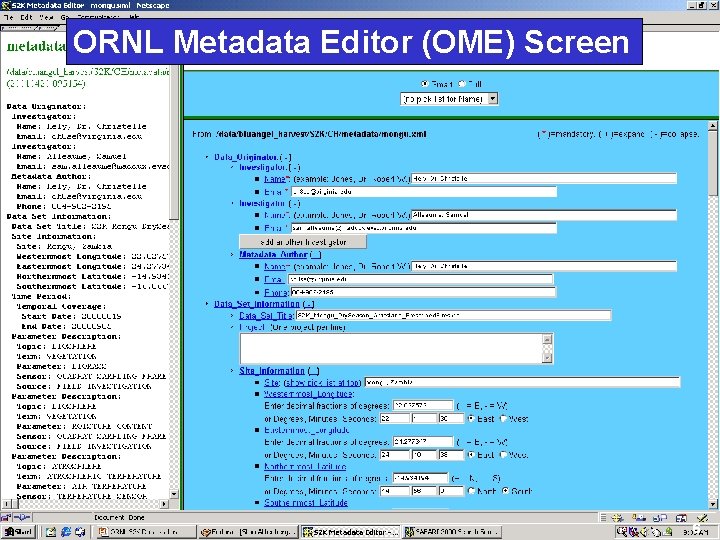Click the left metadata pane's scroll-down arrow
The width and height of the screenshot is (720, 540).
174,494
